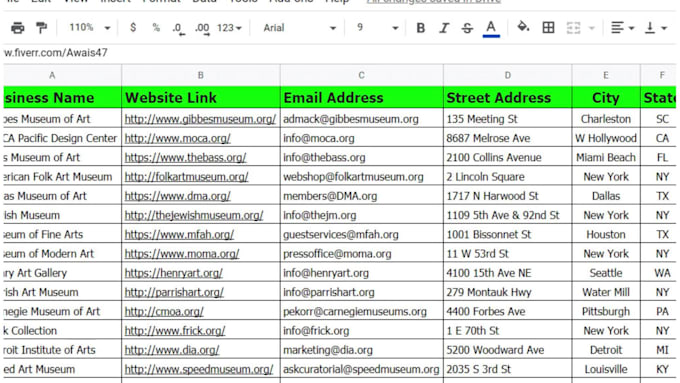Viewport: 680px width, 383px height.
Task: Select cell 8687 Melrose Ave
Action: (x=507, y=138)
